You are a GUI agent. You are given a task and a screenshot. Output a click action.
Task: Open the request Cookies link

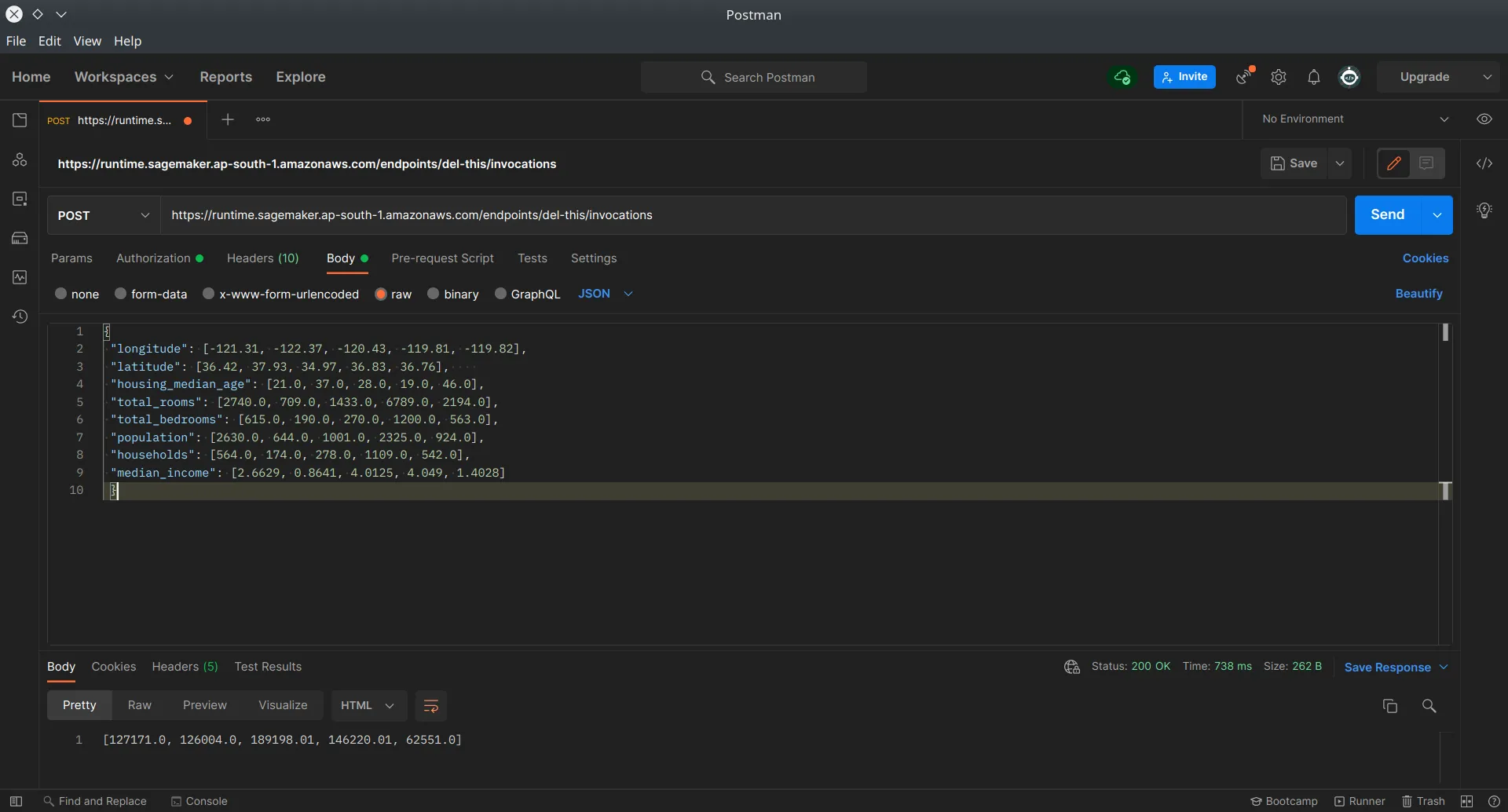point(1426,258)
